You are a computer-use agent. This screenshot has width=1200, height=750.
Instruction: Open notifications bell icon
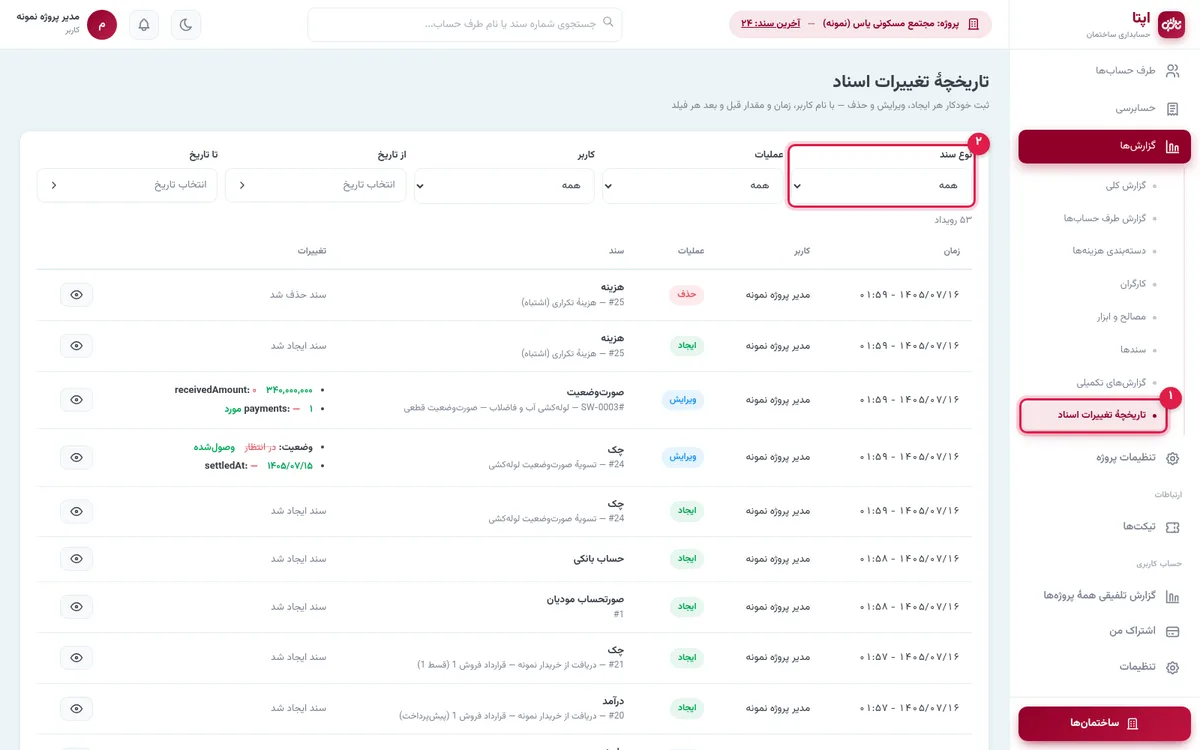point(144,25)
